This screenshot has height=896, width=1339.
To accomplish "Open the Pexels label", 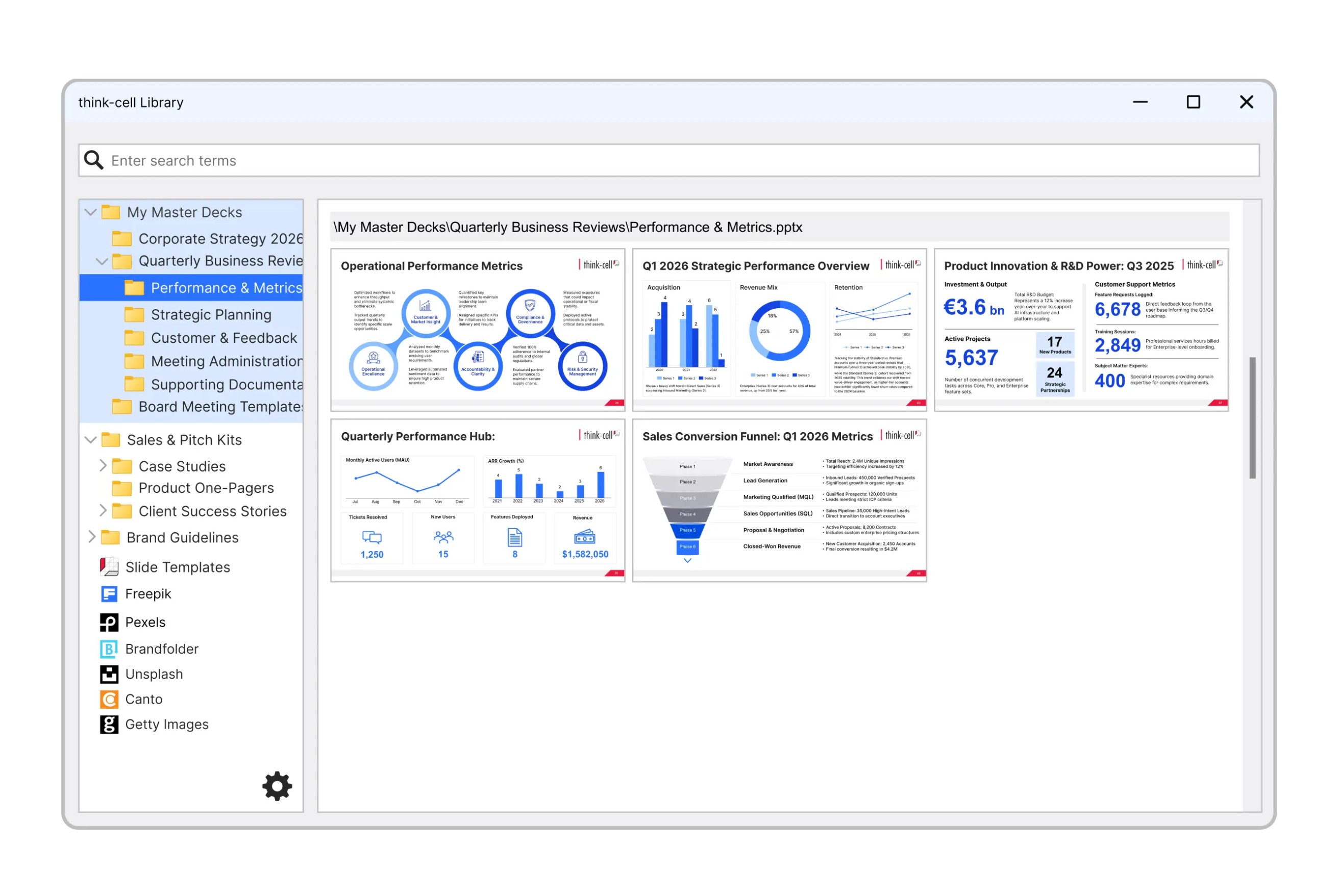I will point(145,623).
